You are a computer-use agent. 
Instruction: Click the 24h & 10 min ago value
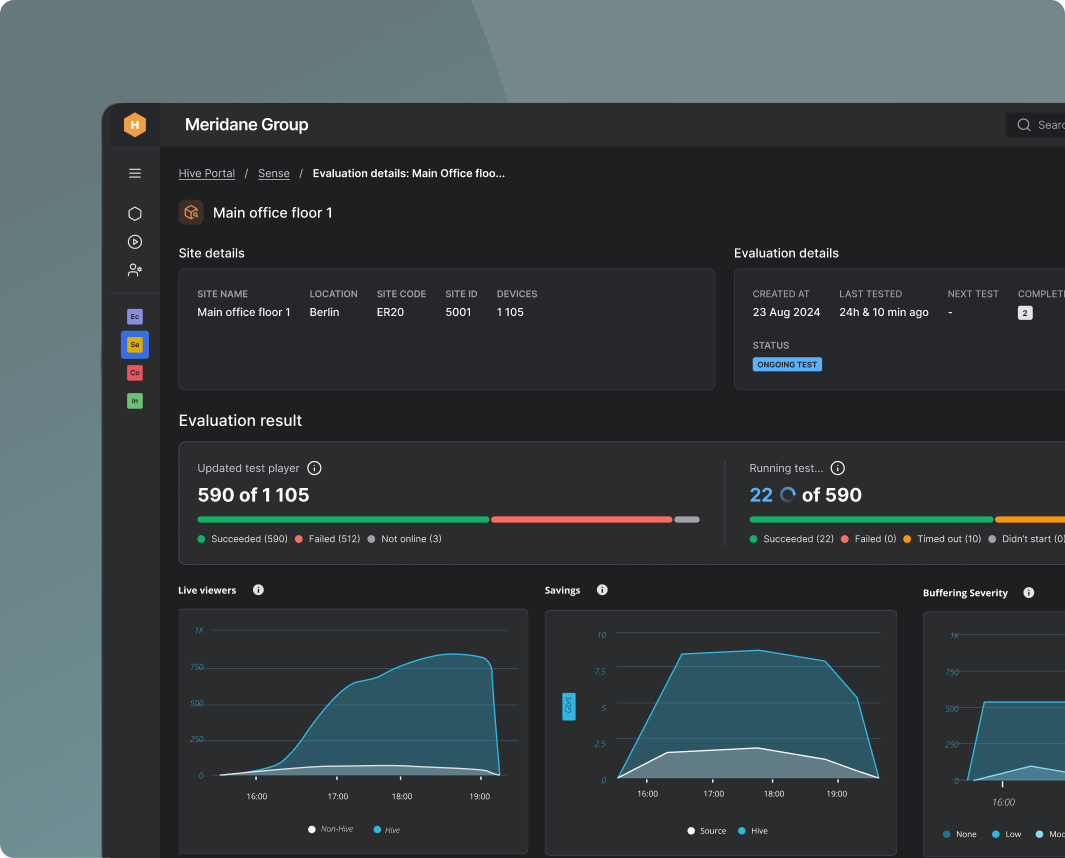click(884, 312)
